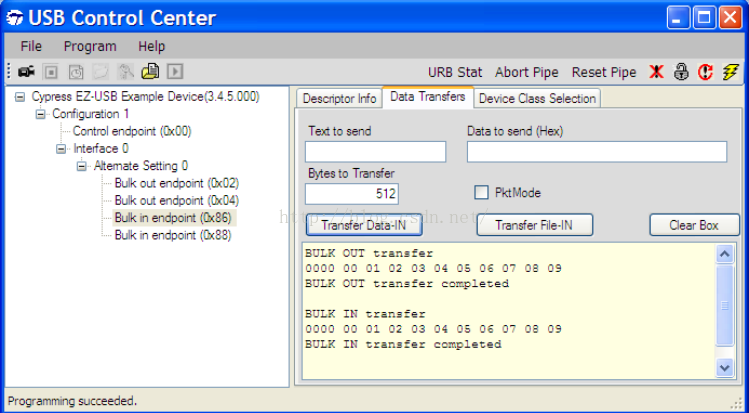Click the Data to send (Hex) field
This screenshot has height=413, width=749.
click(x=597, y=152)
